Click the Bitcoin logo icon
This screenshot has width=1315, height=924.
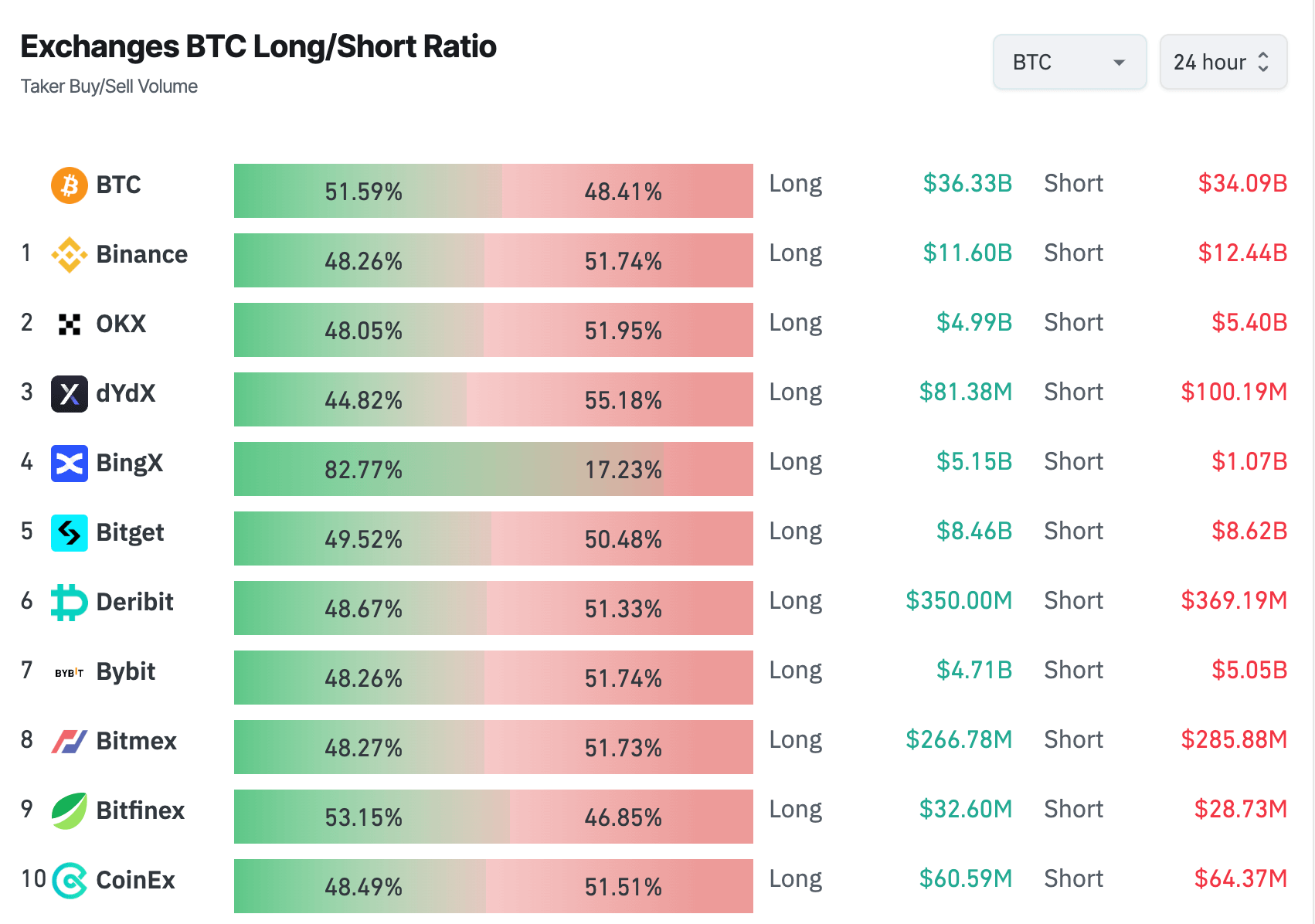coord(70,185)
